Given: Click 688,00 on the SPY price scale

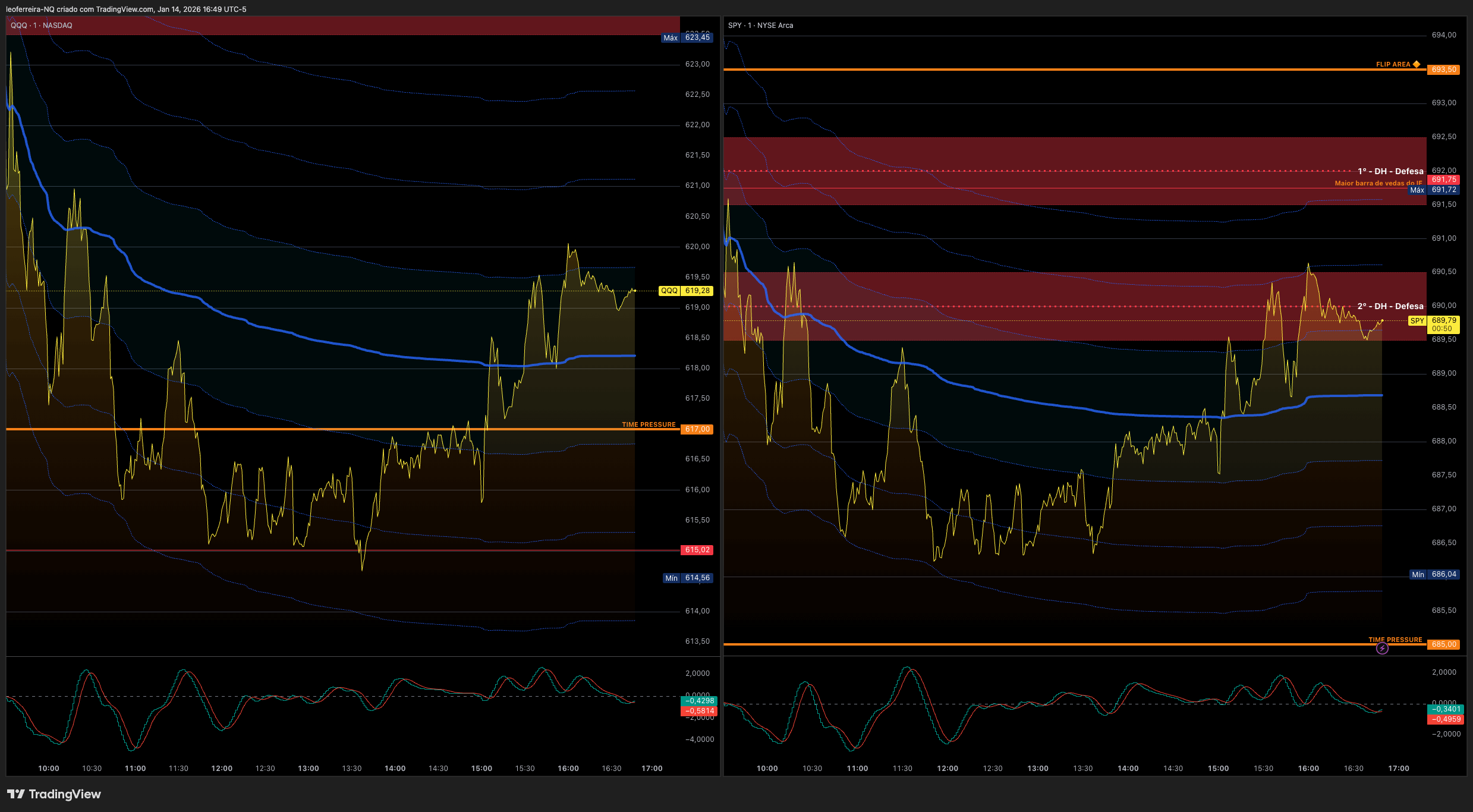Looking at the screenshot, I should [x=1444, y=441].
